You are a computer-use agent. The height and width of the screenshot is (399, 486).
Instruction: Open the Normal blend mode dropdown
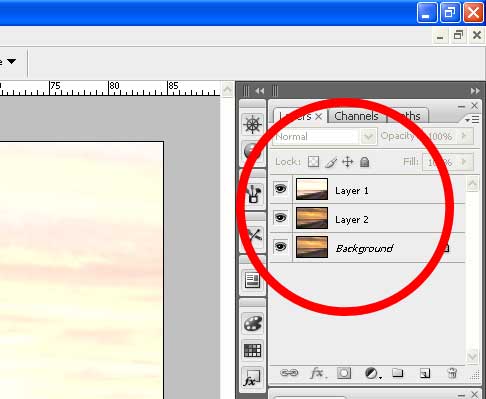point(325,137)
